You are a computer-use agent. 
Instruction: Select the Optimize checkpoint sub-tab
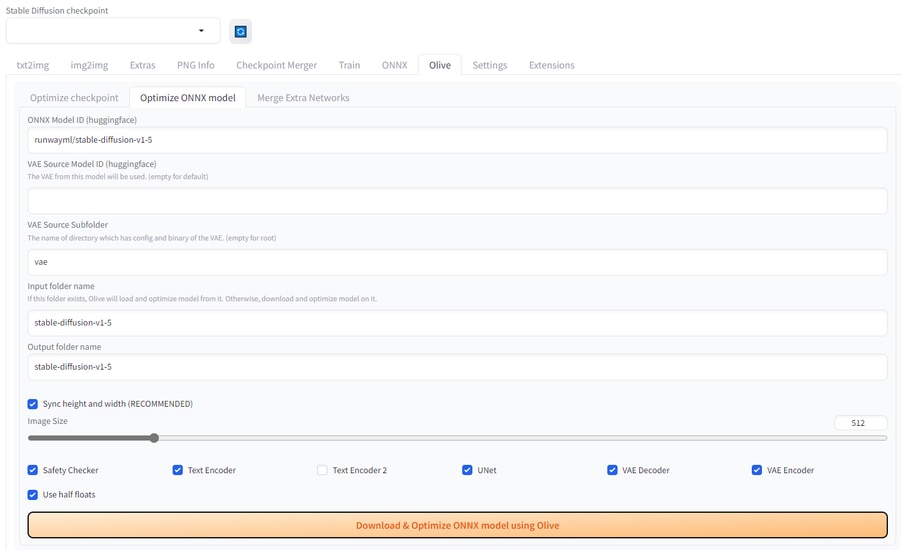point(74,98)
